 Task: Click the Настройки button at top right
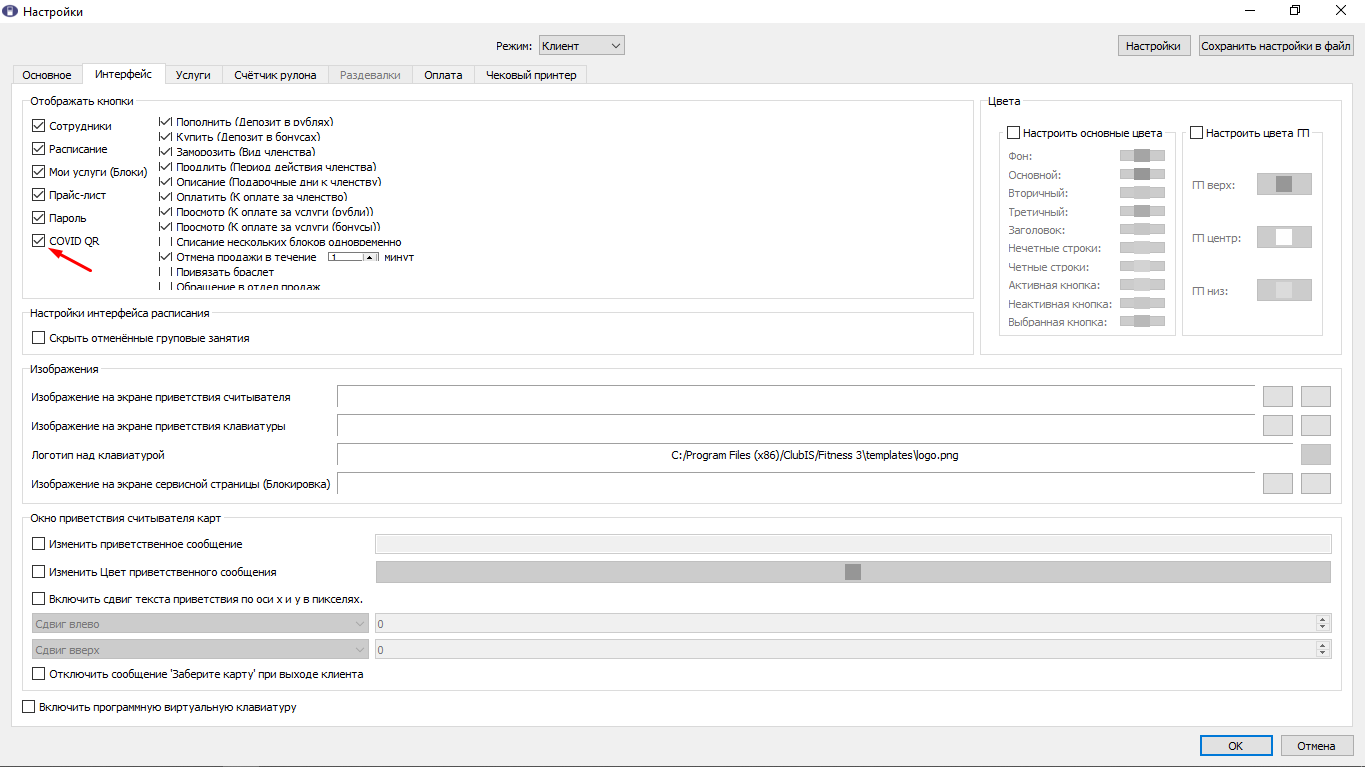click(1154, 46)
